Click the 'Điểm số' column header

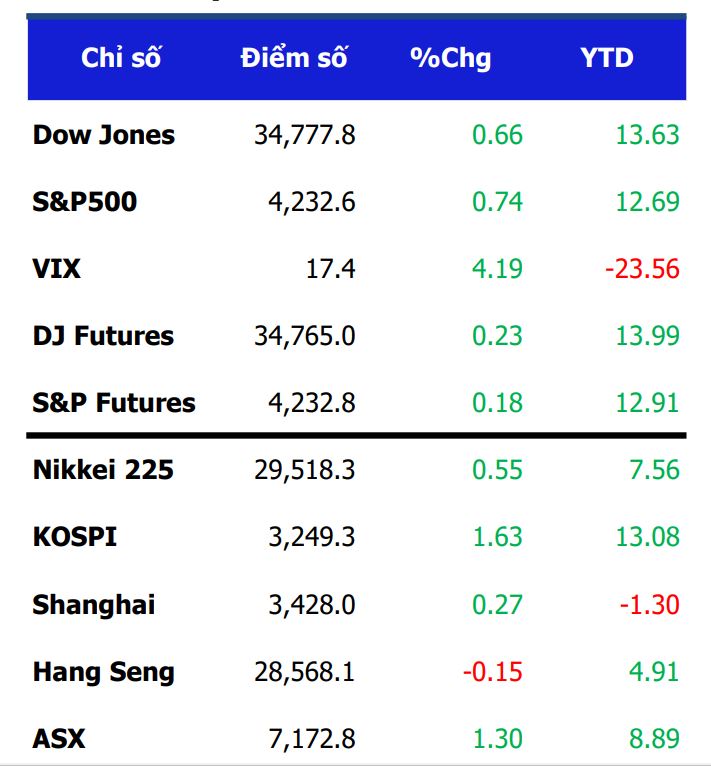294,58
